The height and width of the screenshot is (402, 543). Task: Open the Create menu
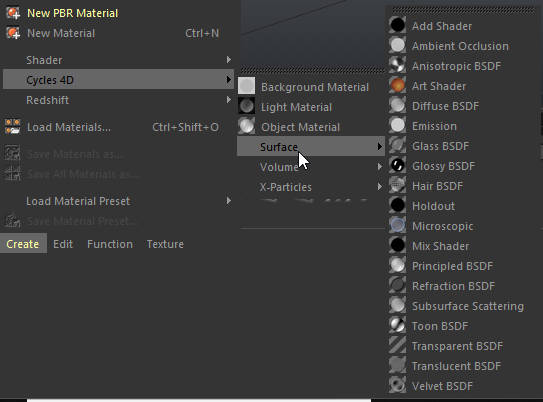pos(23,244)
